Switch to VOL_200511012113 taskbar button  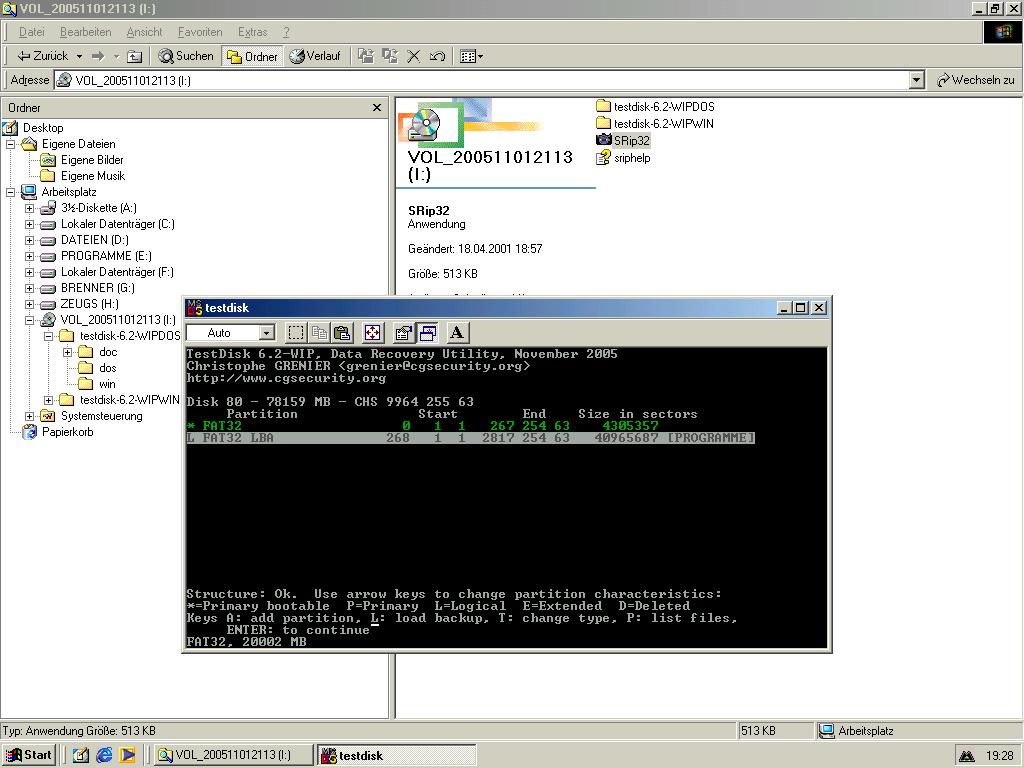(x=233, y=755)
